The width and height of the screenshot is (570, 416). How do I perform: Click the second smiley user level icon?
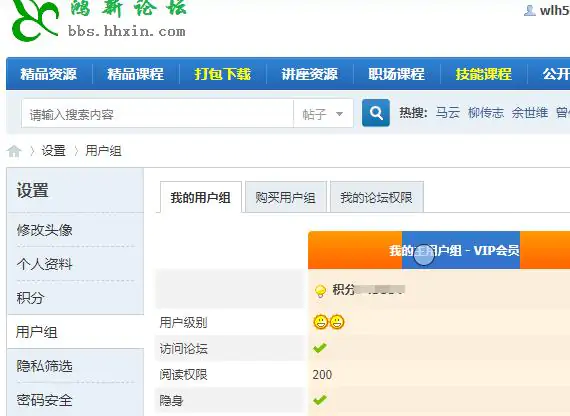tap(337, 322)
